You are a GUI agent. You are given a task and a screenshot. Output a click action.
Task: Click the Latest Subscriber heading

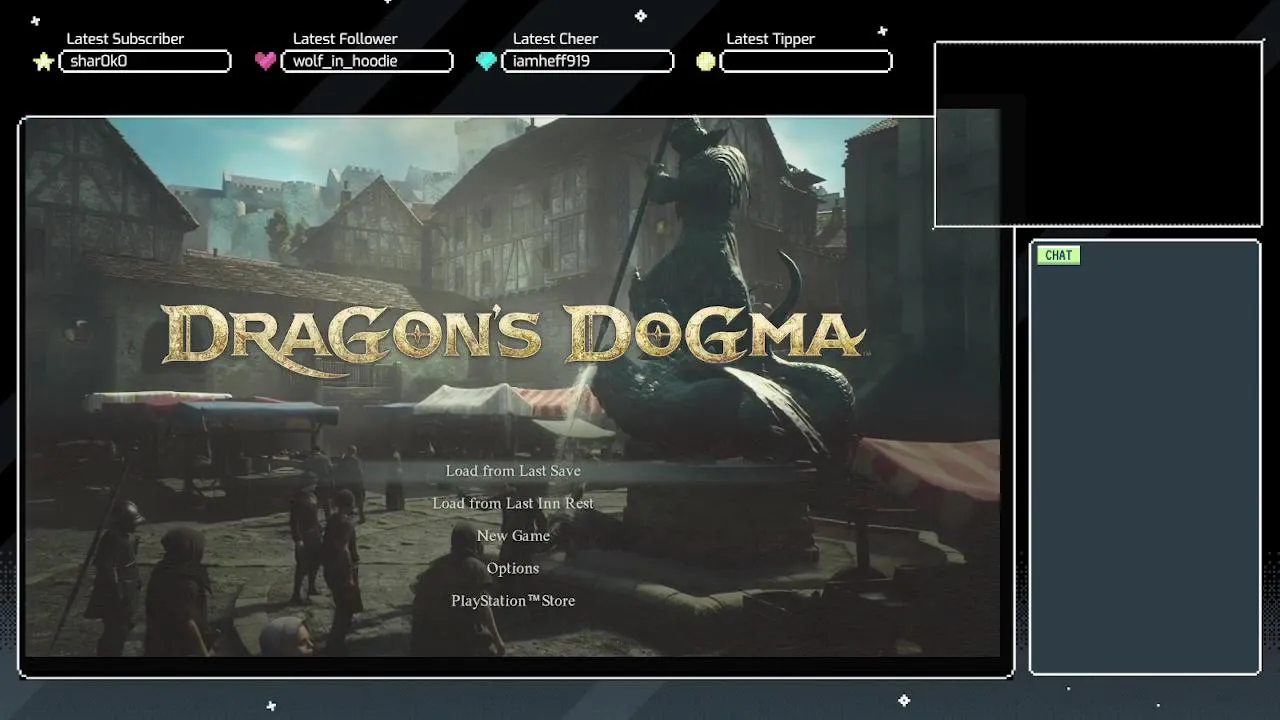(125, 39)
